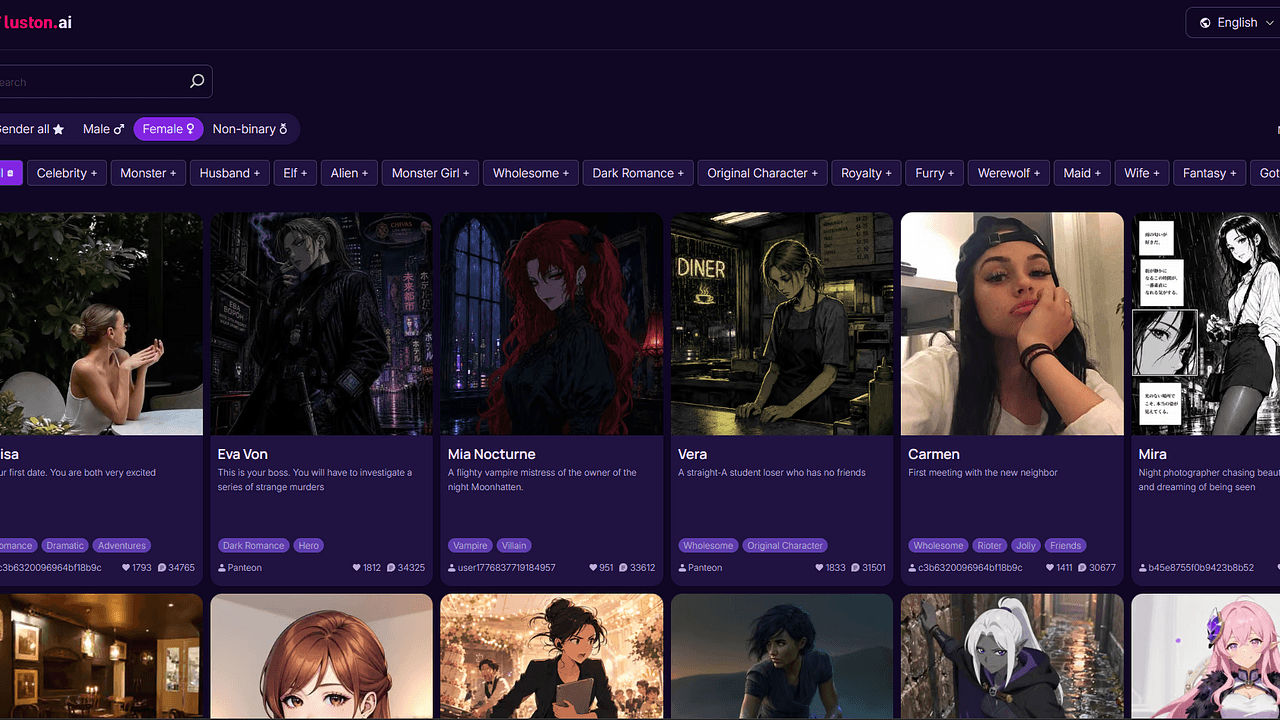Click the Eva Von character name

pyautogui.click(x=243, y=454)
